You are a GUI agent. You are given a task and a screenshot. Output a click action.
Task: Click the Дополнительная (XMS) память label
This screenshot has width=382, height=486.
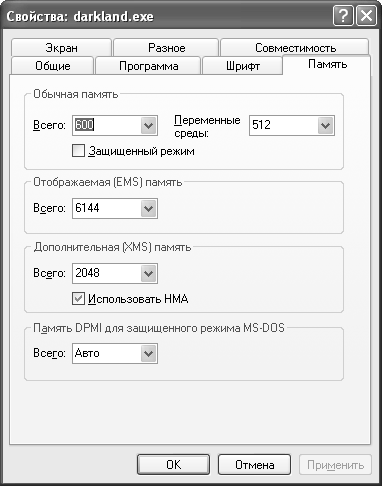(112, 247)
